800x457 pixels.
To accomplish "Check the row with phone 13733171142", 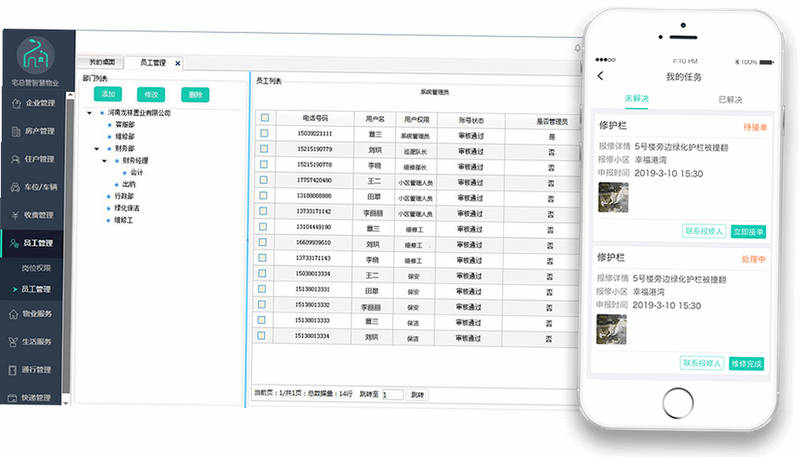I will pos(263,211).
